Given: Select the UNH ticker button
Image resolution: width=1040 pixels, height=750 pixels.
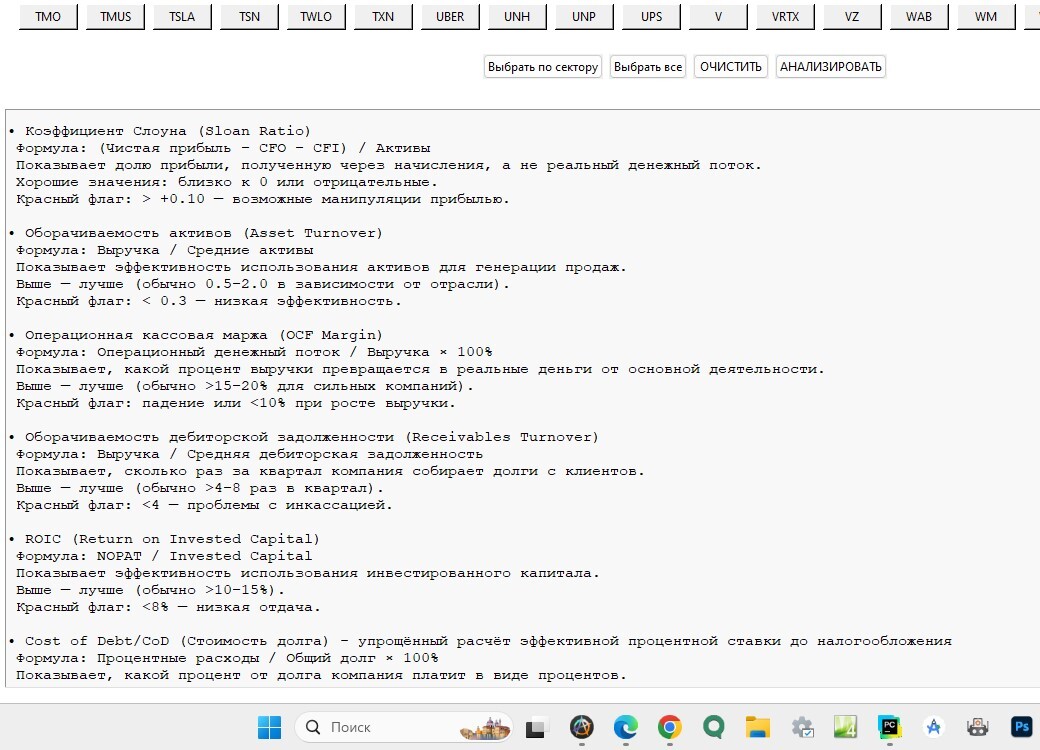Looking at the screenshot, I should [x=517, y=17].
